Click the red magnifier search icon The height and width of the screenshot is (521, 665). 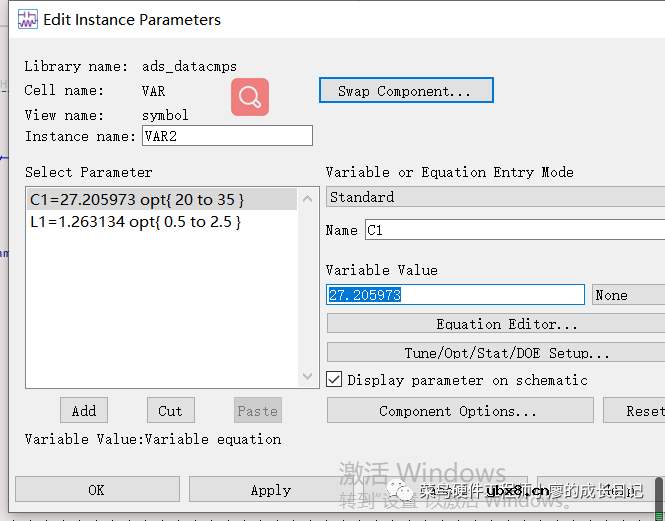point(250,97)
